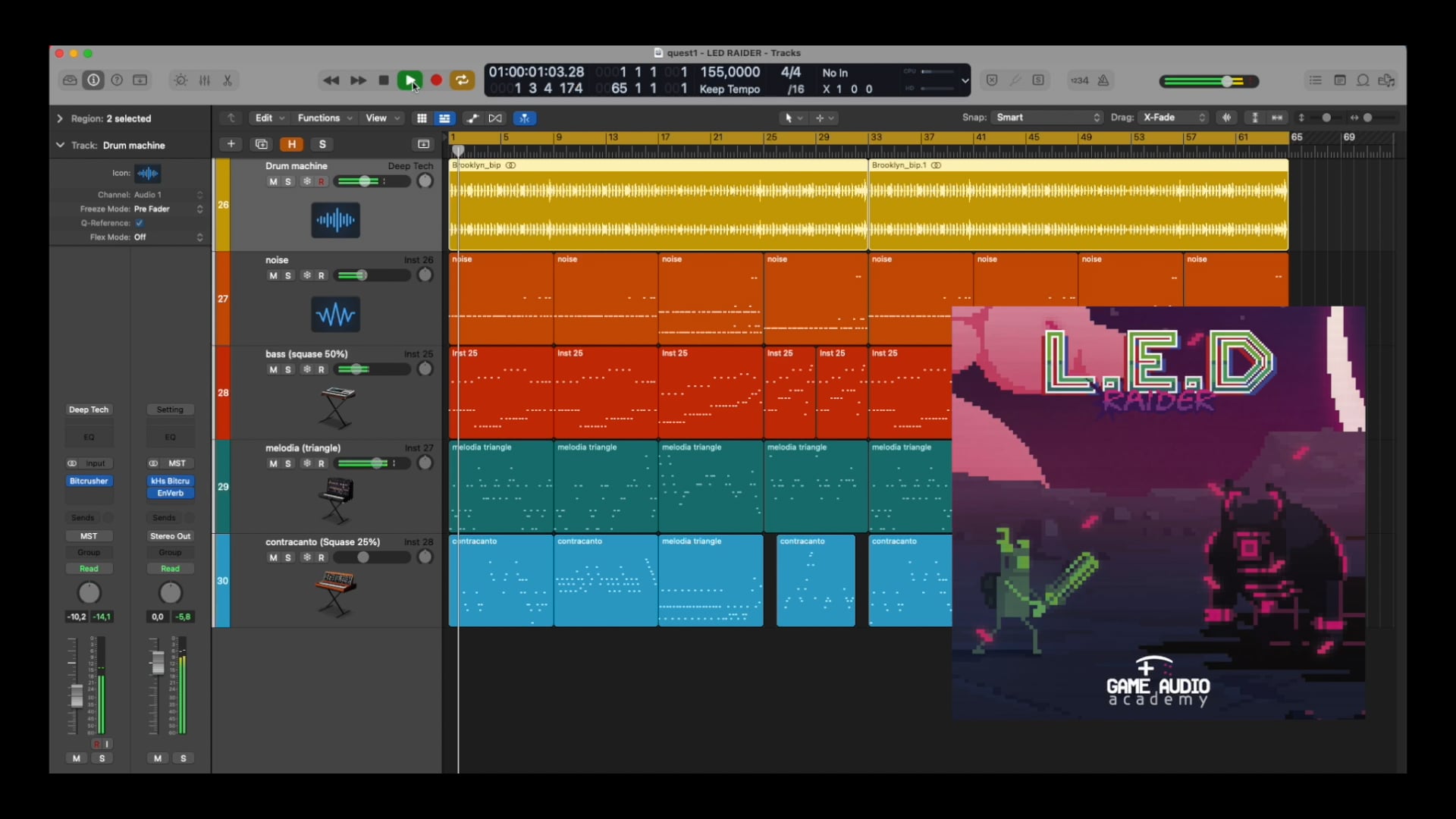Click the Stop transport button
1456x819 pixels.
pos(384,80)
